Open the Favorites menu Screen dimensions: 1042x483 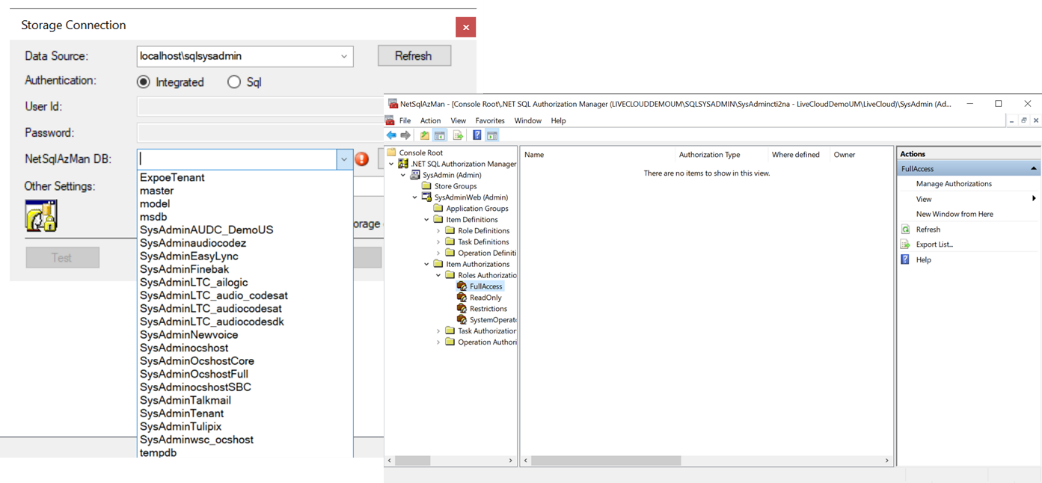tap(490, 120)
